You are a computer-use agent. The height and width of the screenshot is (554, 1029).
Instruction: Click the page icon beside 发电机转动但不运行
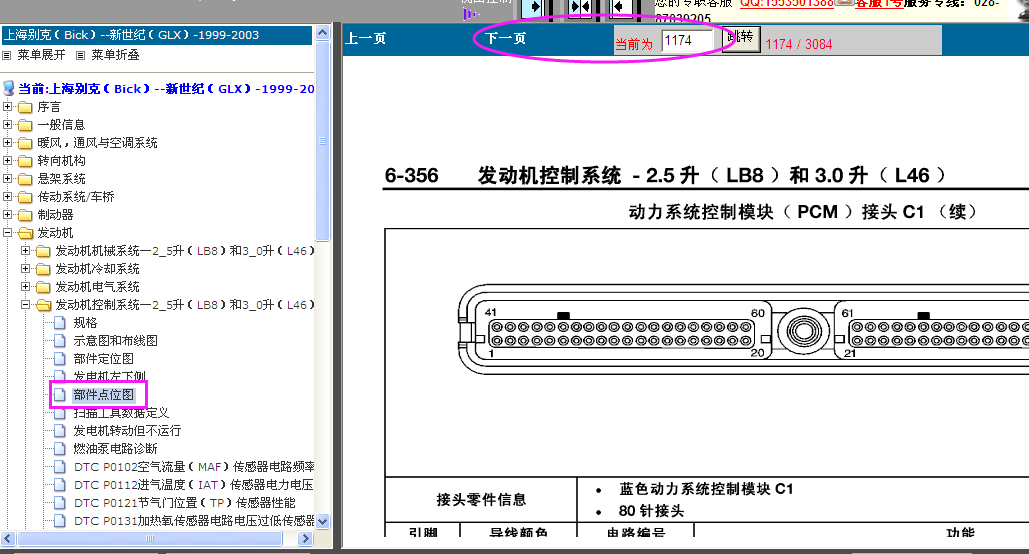pos(60,431)
